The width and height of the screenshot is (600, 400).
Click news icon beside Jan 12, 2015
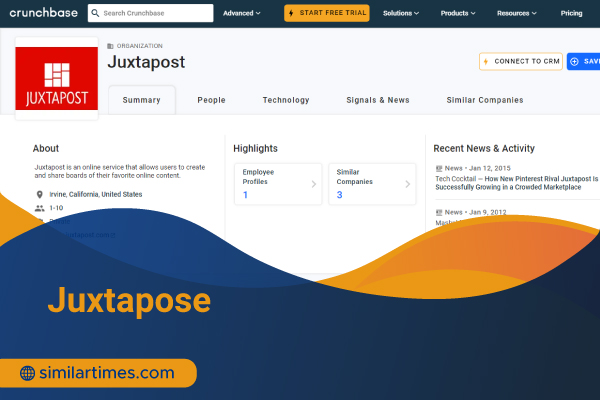439,168
